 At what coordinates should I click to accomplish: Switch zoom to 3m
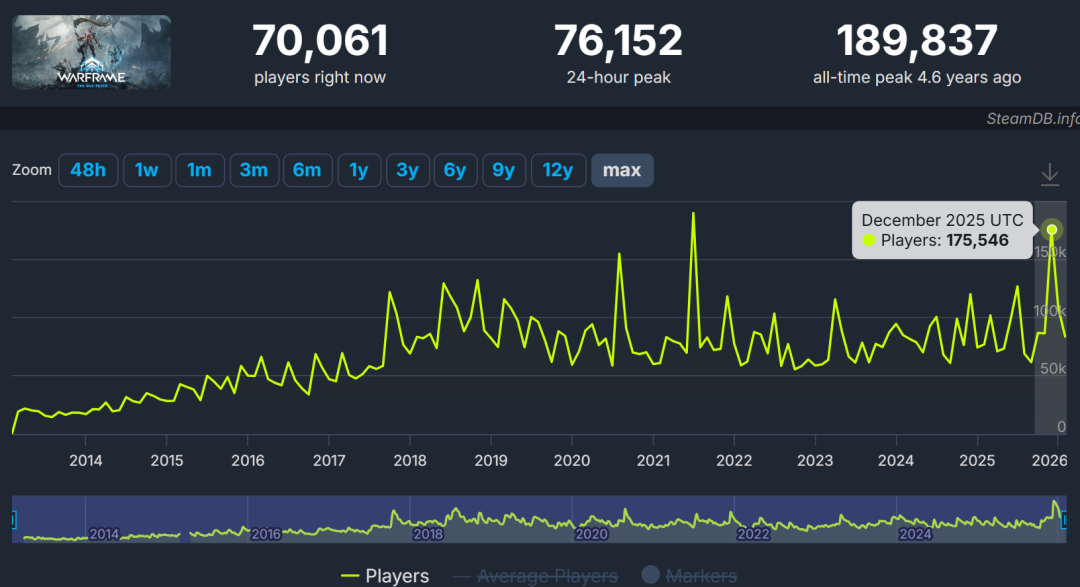tap(253, 170)
